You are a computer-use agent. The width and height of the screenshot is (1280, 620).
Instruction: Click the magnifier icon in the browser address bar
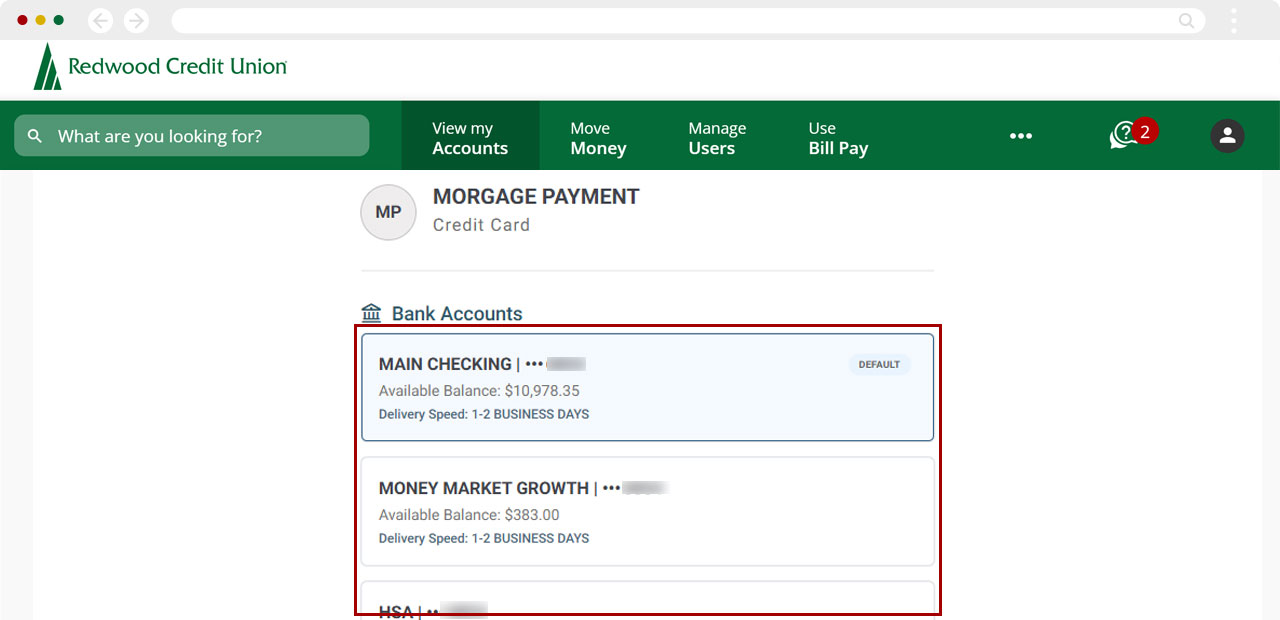1186,20
